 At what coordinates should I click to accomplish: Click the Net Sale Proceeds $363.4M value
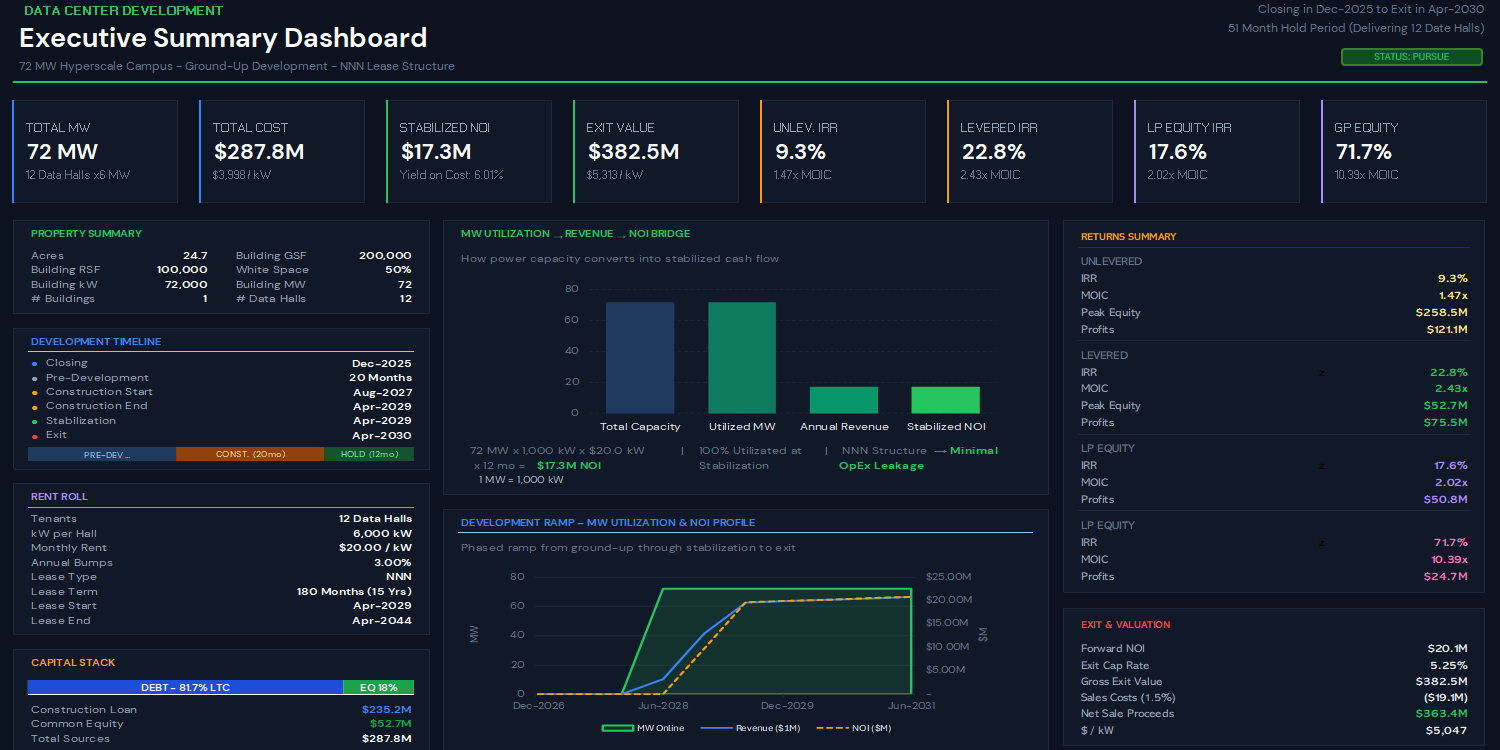pos(1441,713)
